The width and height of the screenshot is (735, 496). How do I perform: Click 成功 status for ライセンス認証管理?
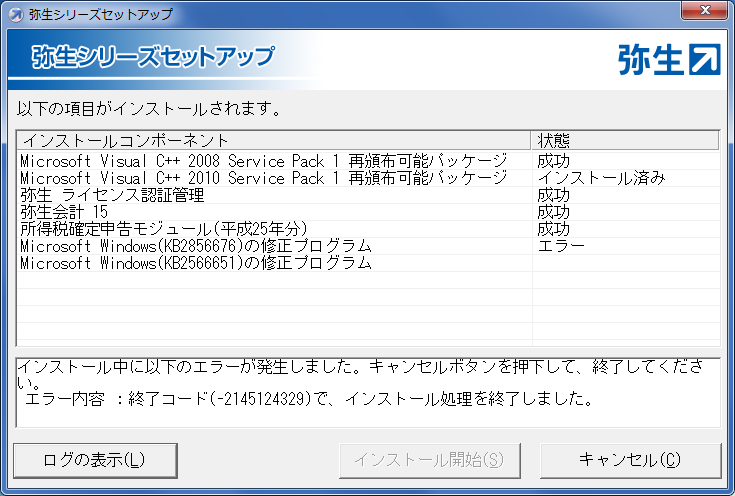point(554,195)
